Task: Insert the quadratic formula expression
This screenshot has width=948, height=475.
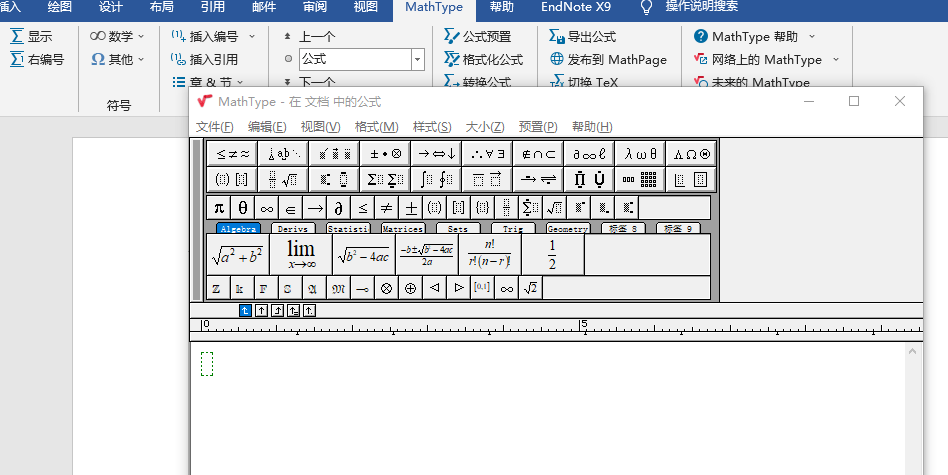Action: pyautogui.click(x=427, y=254)
